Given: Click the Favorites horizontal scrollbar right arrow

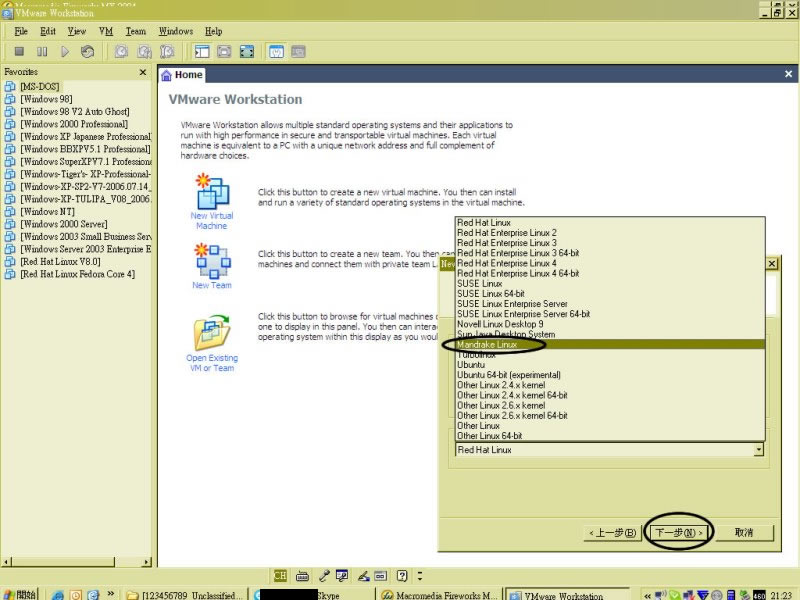Looking at the screenshot, I should coord(147,562).
